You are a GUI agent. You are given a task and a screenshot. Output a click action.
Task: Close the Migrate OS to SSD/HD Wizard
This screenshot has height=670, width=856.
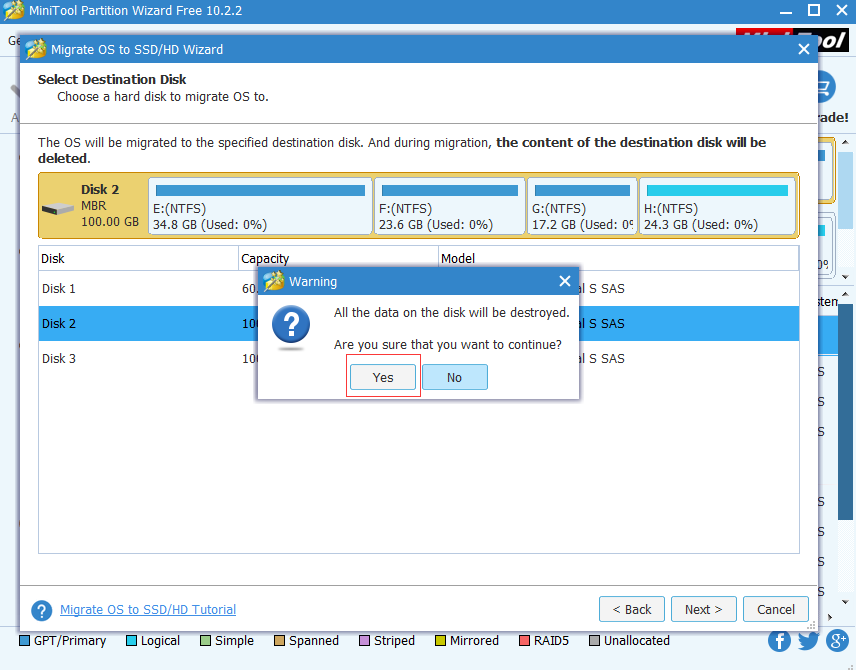[803, 49]
